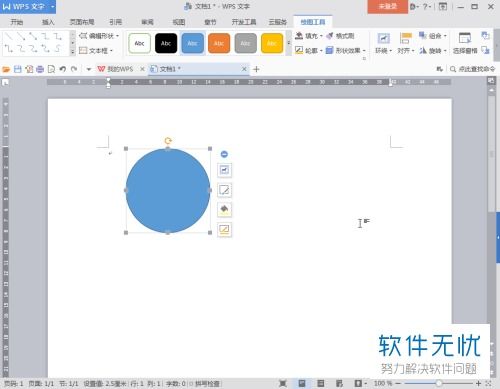Open the 形状效果 shape effects menu

point(346,50)
